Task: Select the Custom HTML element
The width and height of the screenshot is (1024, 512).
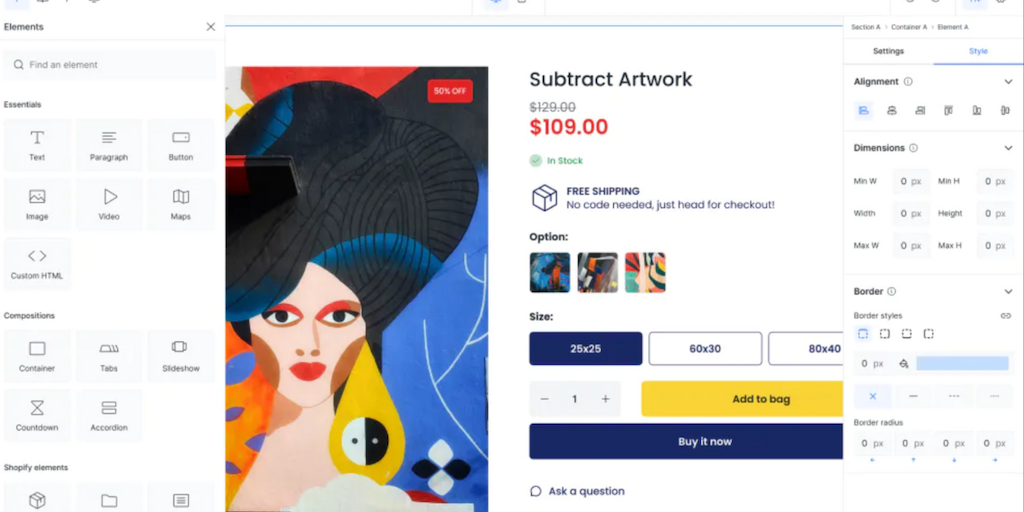Action: (x=37, y=263)
